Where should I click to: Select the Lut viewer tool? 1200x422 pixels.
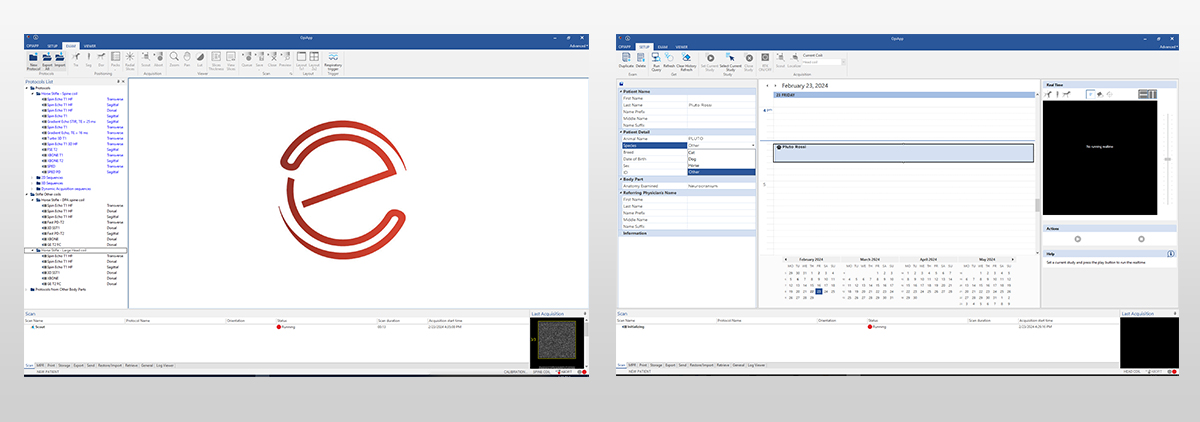200,57
